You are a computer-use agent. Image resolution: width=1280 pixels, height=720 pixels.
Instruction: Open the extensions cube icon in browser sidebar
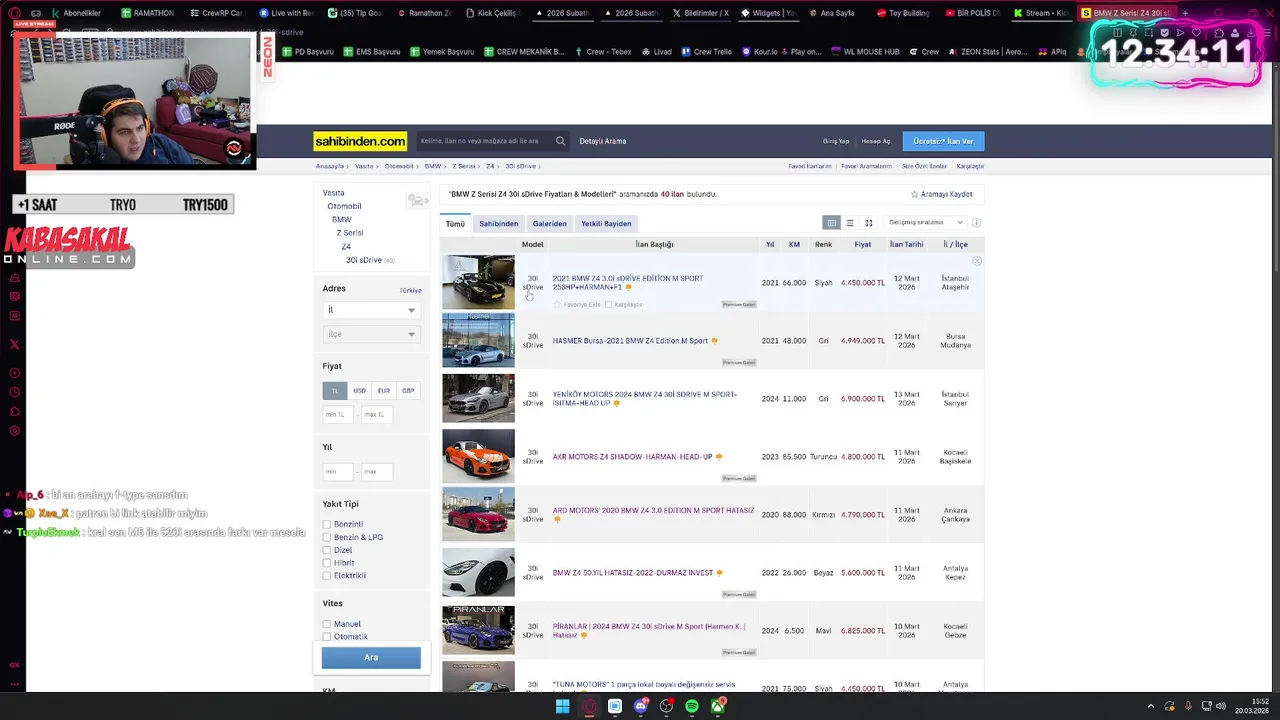(x=14, y=411)
